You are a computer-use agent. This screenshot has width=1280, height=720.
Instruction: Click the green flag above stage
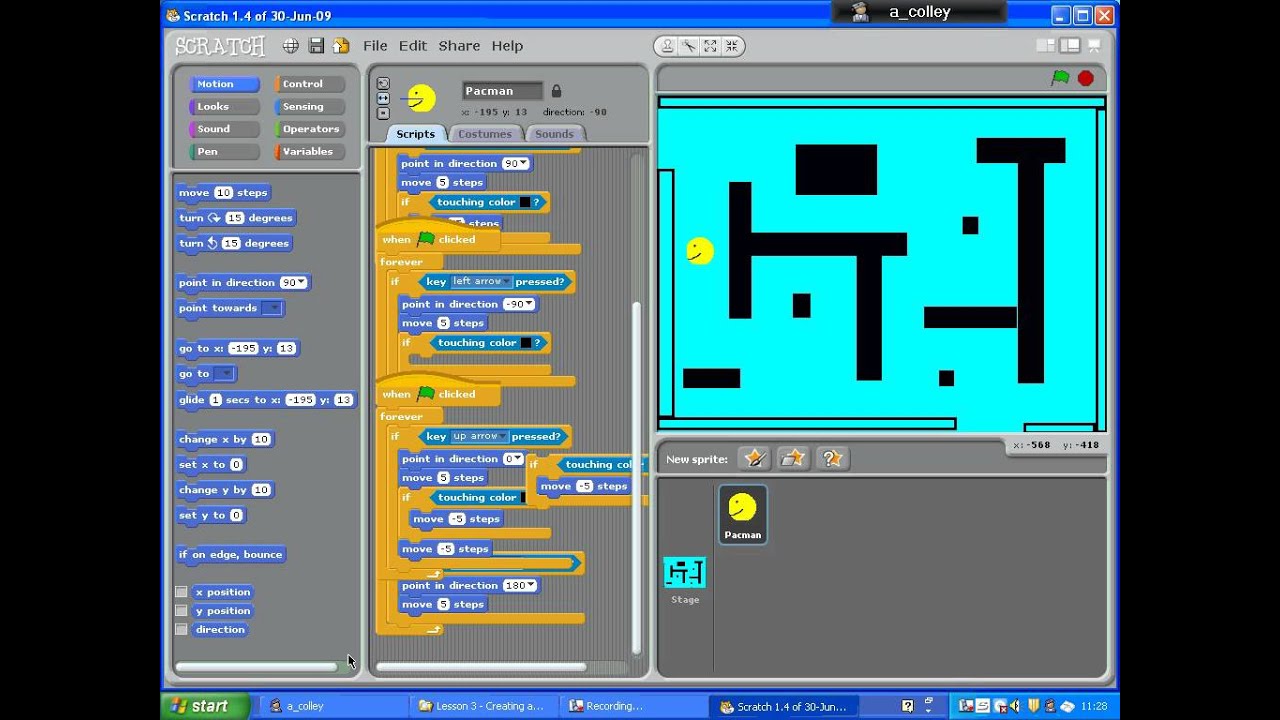tap(1060, 78)
